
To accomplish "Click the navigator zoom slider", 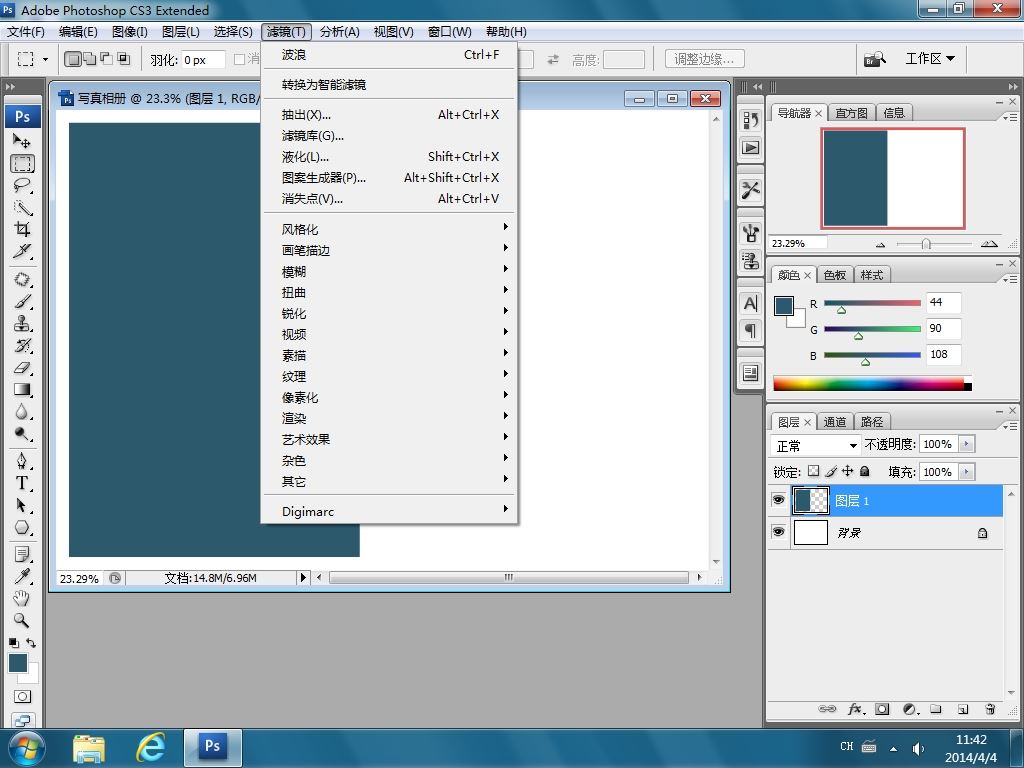I will coord(926,244).
